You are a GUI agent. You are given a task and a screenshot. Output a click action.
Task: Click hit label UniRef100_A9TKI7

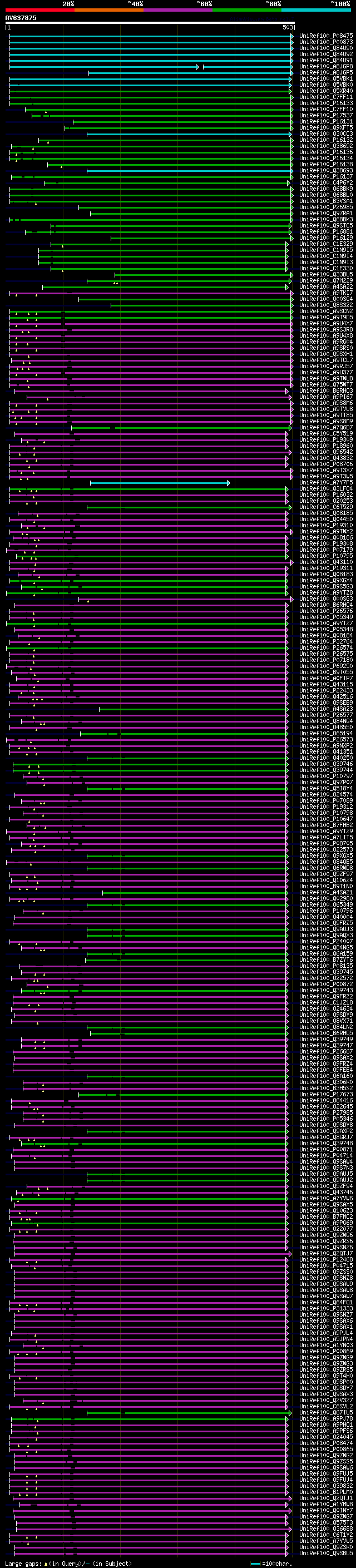tap(326, 293)
